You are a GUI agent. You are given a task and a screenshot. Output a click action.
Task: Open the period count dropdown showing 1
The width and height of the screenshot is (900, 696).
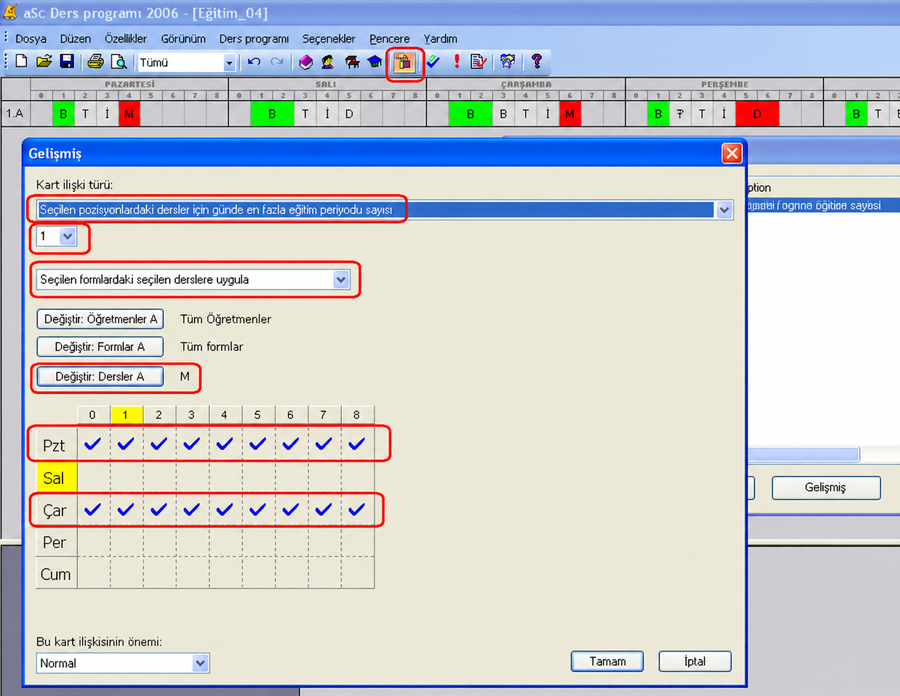pos(68,236)
